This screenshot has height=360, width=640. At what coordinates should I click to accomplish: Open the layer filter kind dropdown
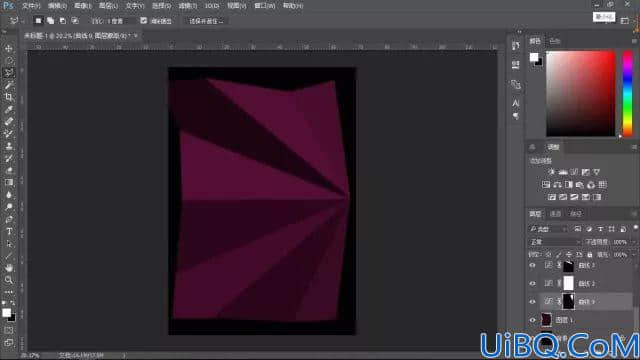548,229
